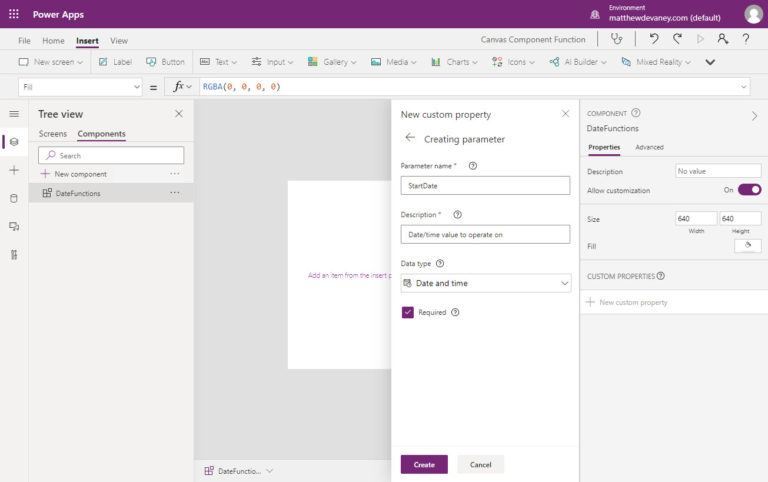Open the Advanced tab in component pane
The width and height of the screenshot is (768, 482).
[649, 147]
